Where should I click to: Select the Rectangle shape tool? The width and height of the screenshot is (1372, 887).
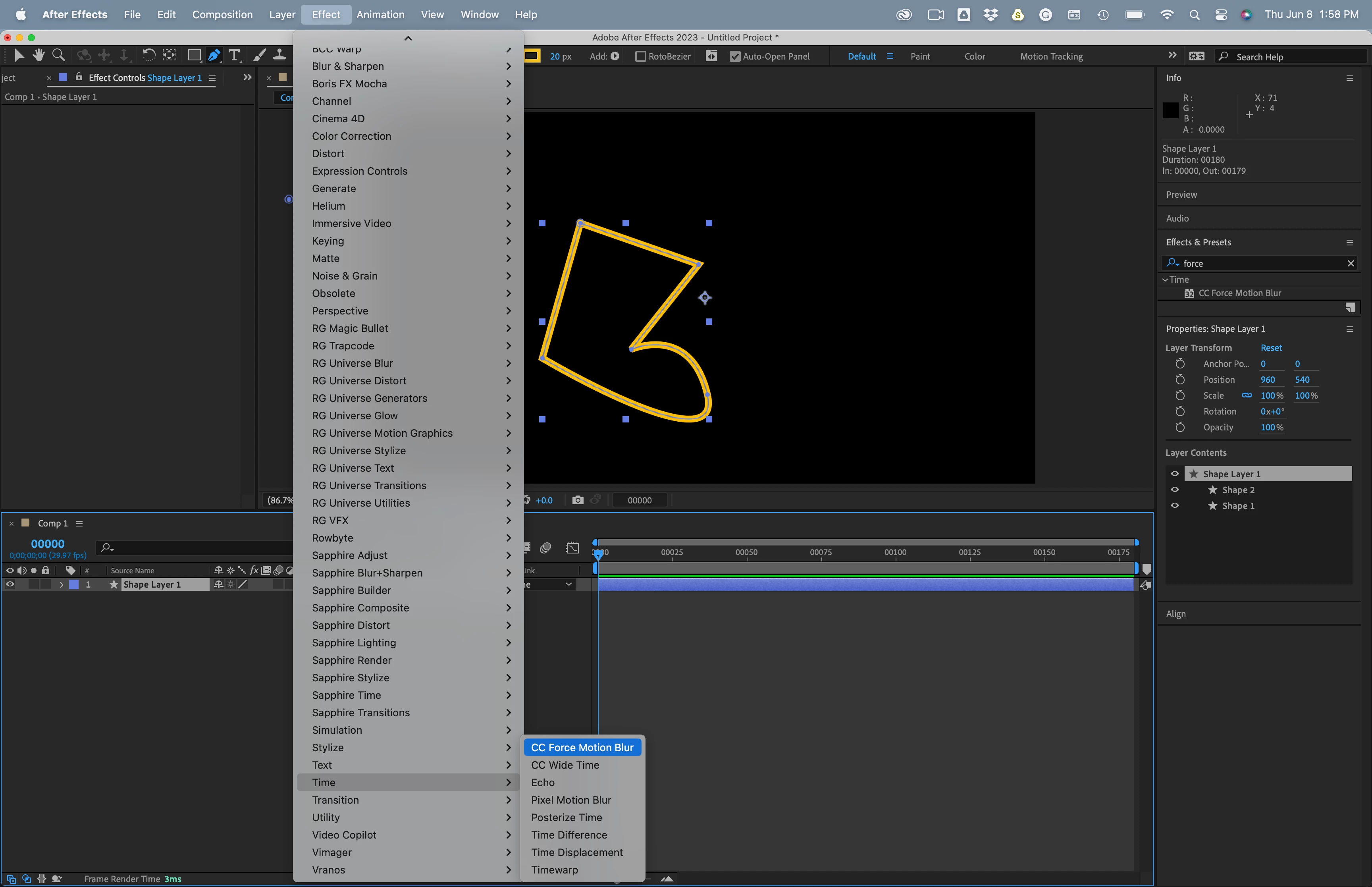(194, 55)
